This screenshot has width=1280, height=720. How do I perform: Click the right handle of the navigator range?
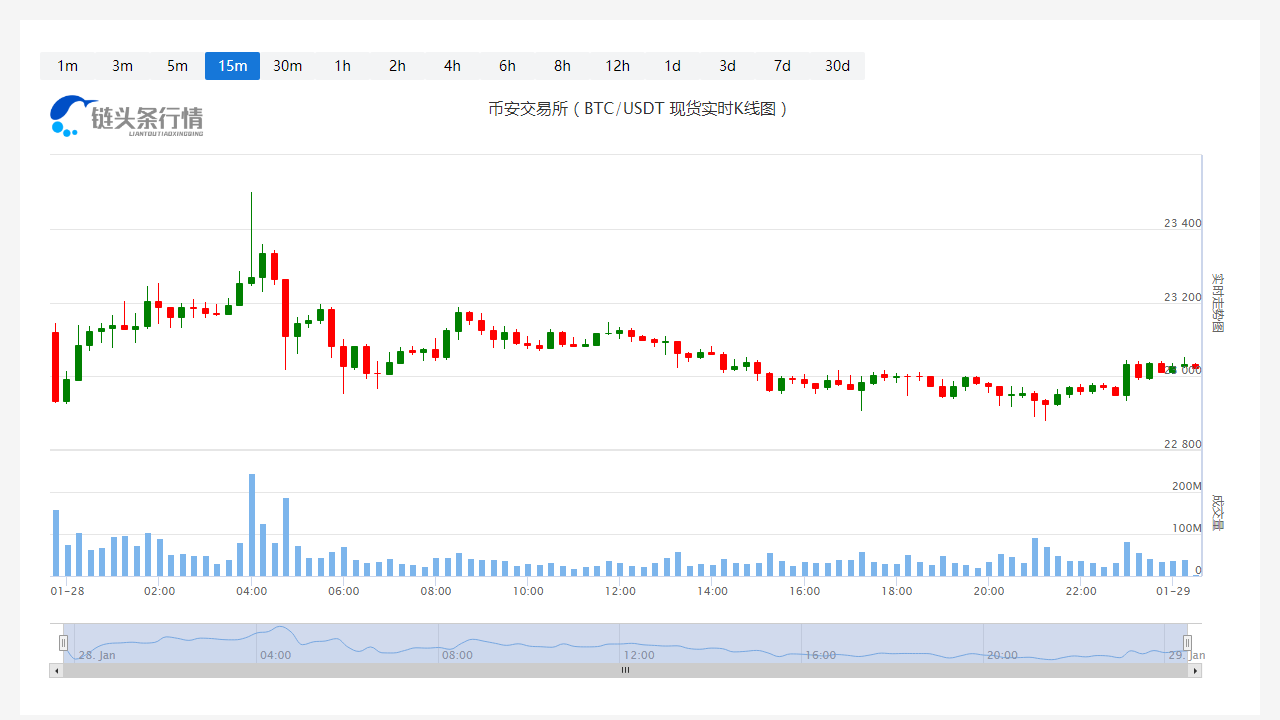click(x=1187, y=643)
